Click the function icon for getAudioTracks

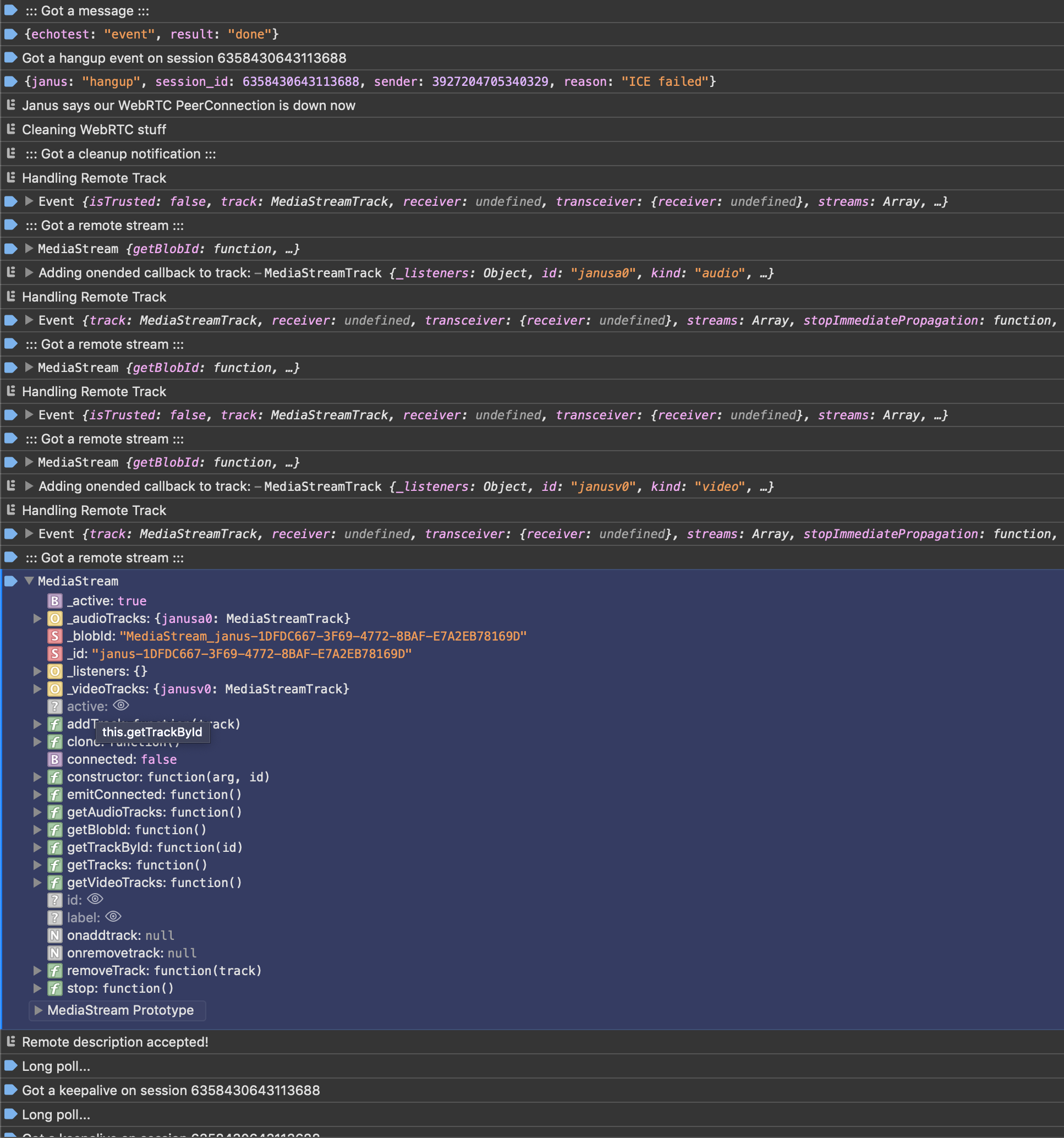pos(54,812)
